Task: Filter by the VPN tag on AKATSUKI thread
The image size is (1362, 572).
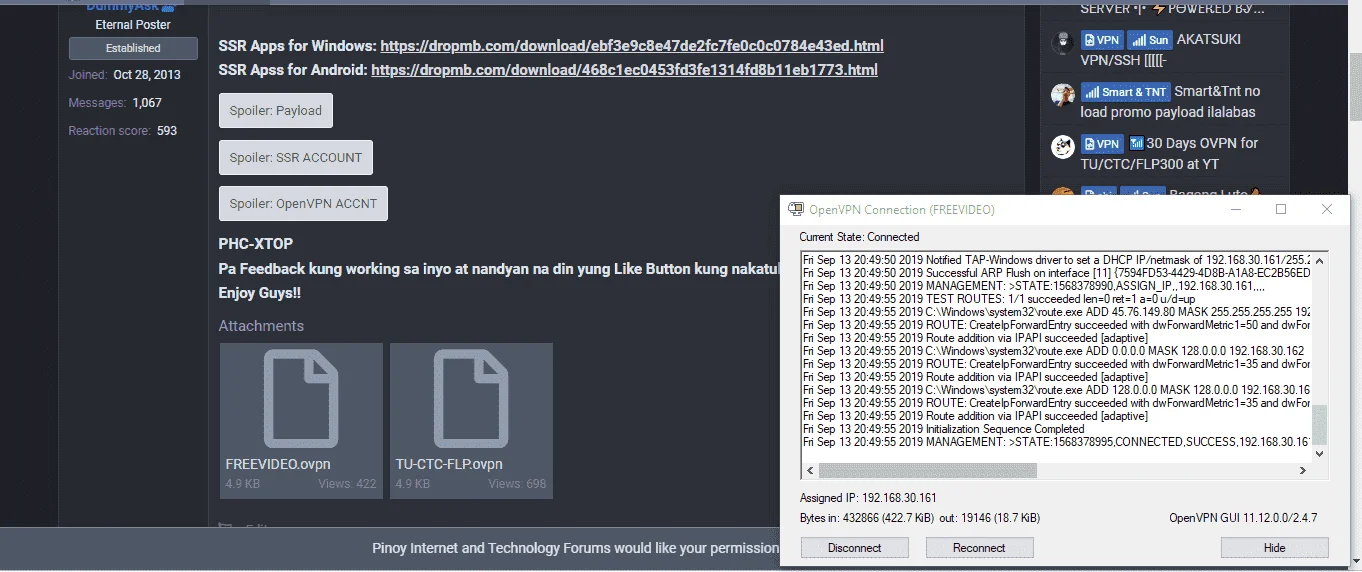Action: [1102, 40]
